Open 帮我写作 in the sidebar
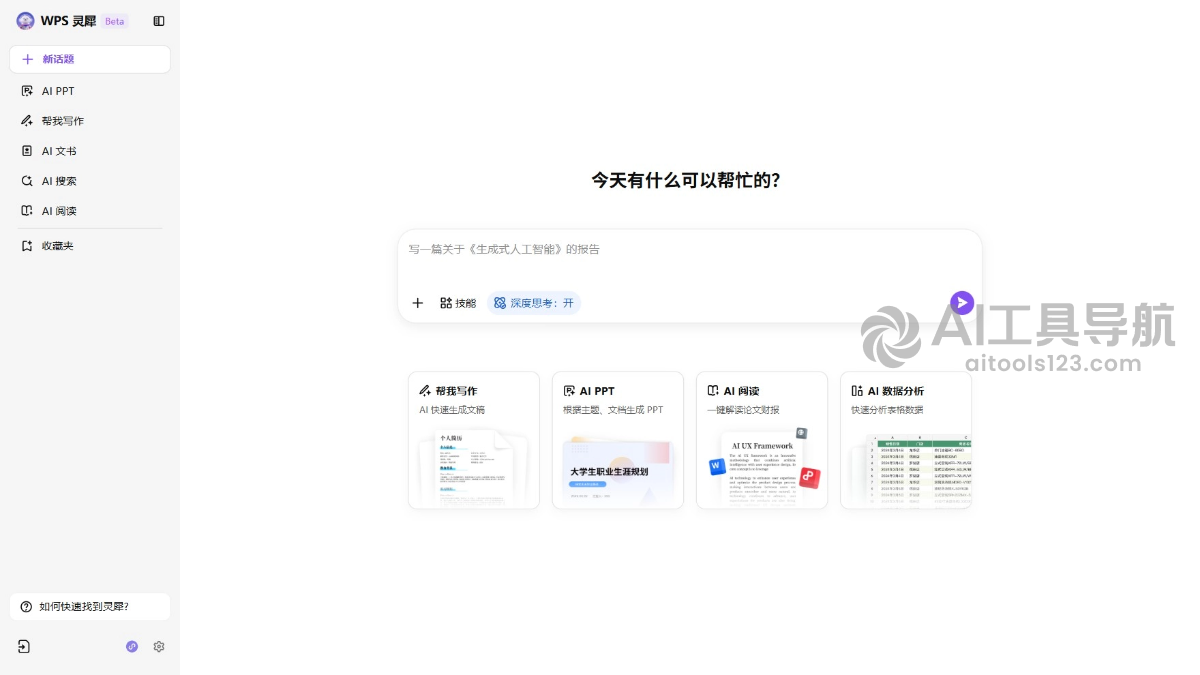The image size is (1200, 675). click(x=90, y=121)
